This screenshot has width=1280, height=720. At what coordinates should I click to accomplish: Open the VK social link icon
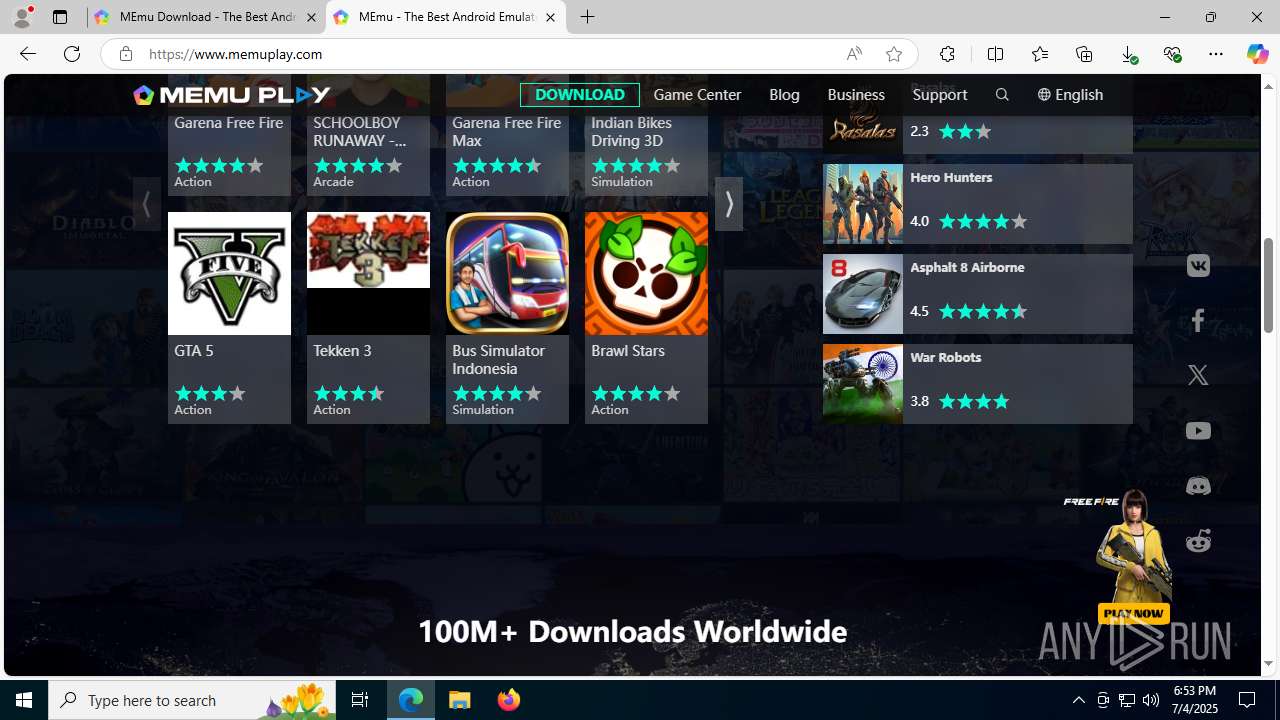1198,266
